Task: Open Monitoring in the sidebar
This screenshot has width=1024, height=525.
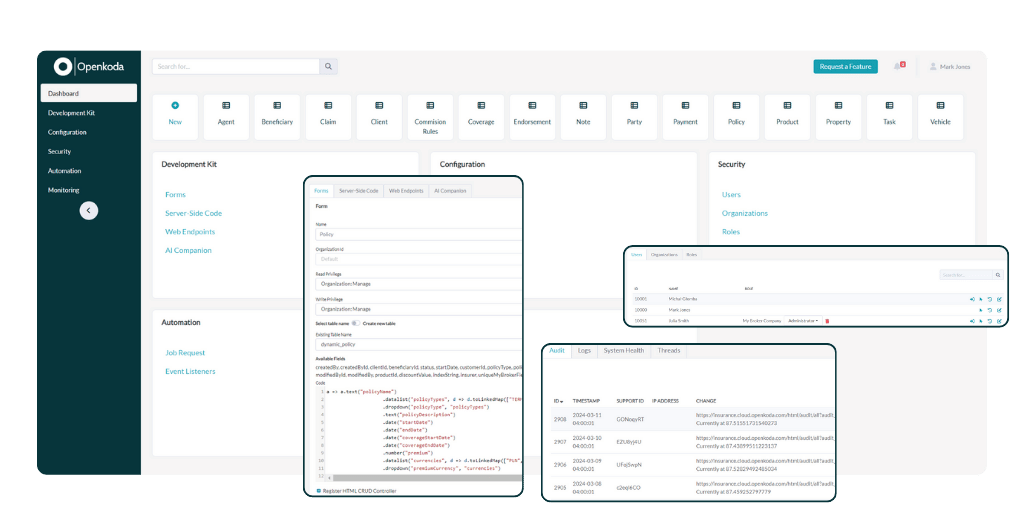Action: pos(63,190)
